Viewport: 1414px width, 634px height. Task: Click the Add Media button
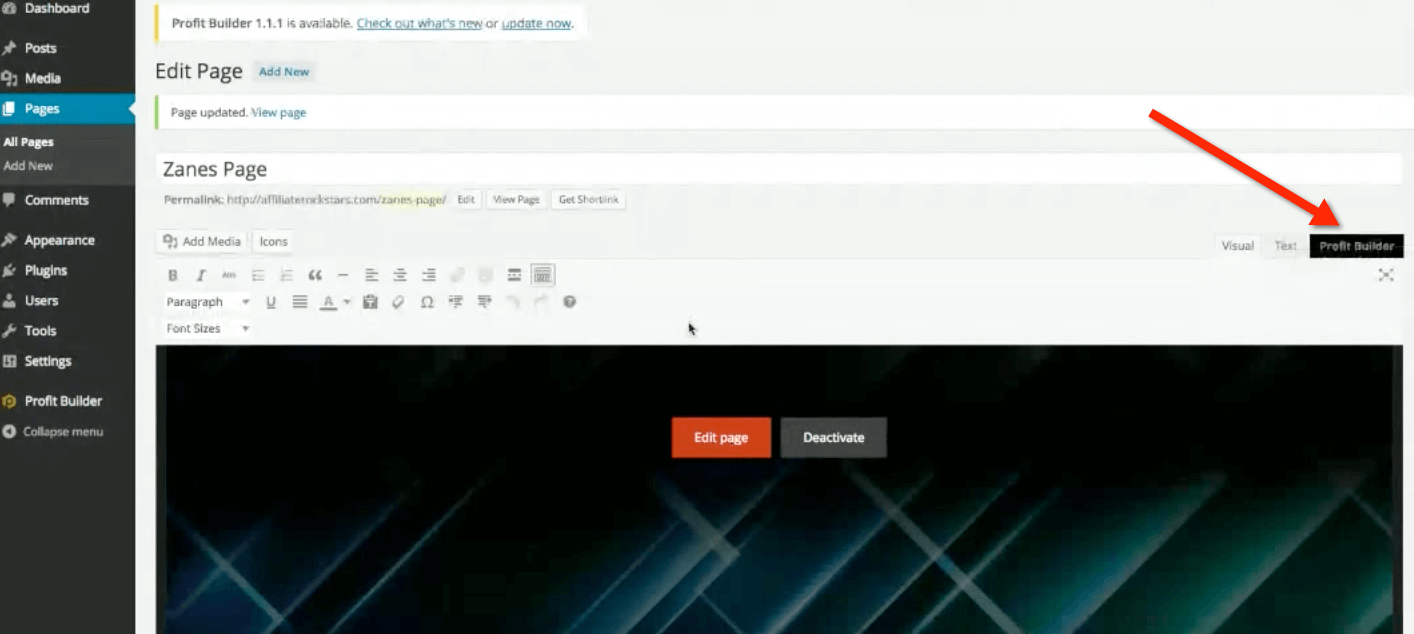click(202, 241)
